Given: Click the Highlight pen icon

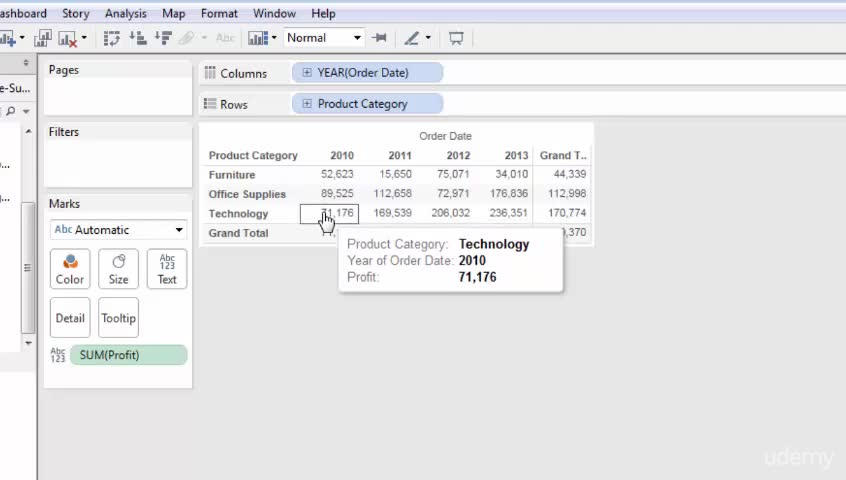Looking at the screenshot, I should coord(412,38).
